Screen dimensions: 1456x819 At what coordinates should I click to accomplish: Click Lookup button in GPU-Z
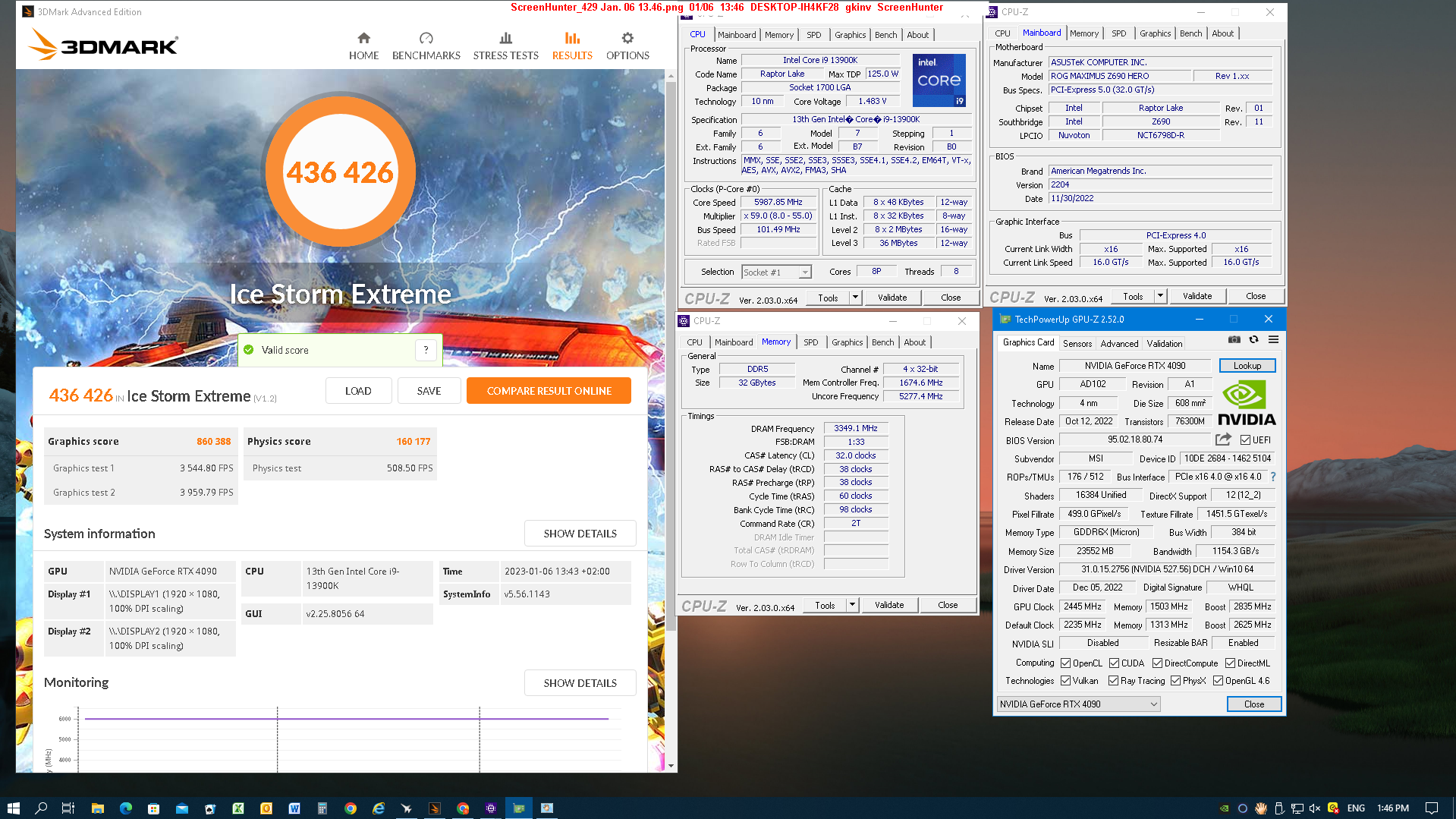[x=1247, y=366]
